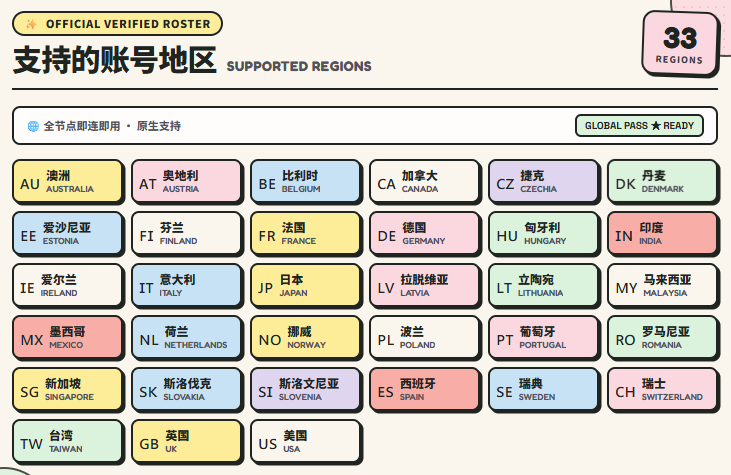Choose the Canada 加拿大 card
This screenshot has height=475, width=731.
pos(424,181)
